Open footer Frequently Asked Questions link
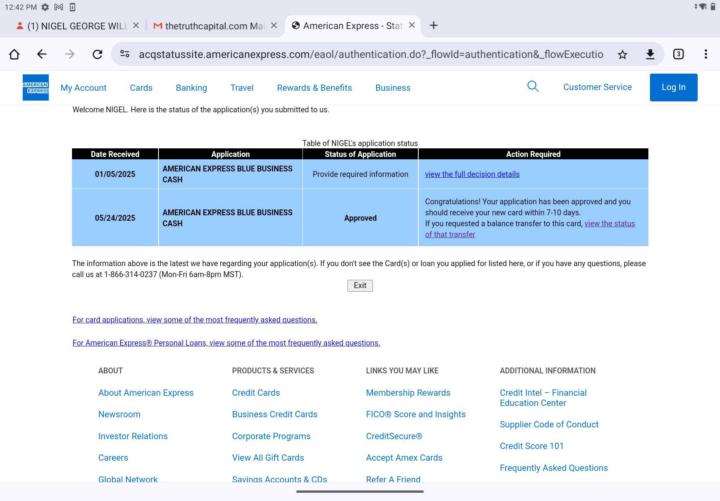The image size is (720, 501). 554,468
